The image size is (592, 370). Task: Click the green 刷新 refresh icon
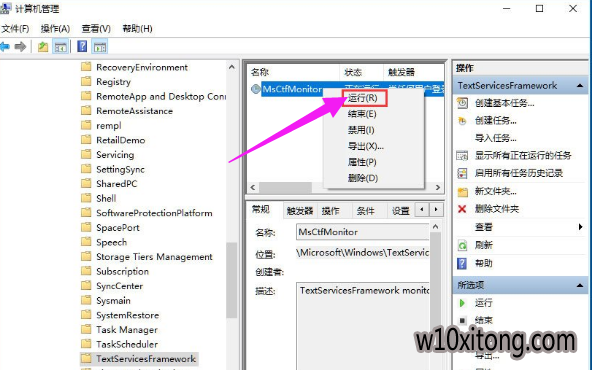[462, 245]
